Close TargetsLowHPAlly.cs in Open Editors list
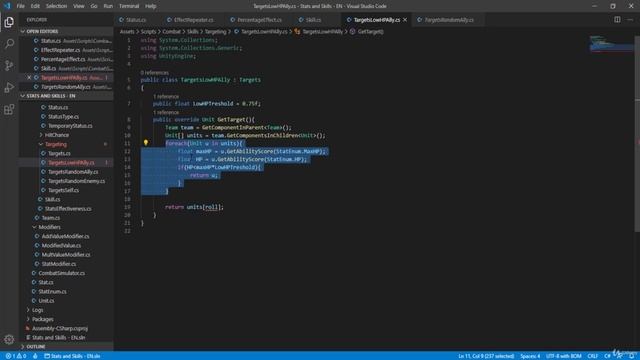 click(x=29, y=78)
